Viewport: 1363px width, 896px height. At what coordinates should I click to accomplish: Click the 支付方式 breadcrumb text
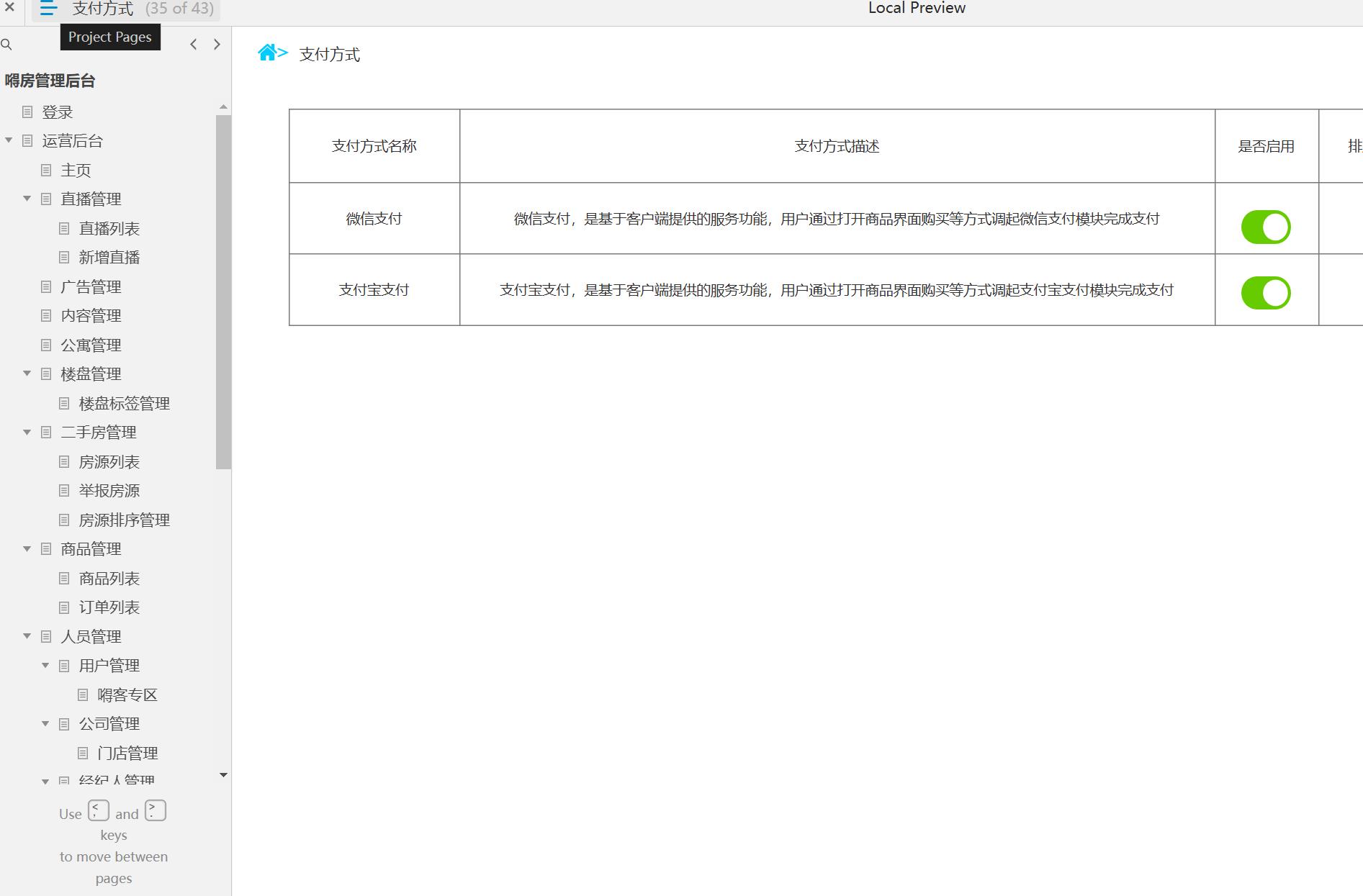coord(329,54)
